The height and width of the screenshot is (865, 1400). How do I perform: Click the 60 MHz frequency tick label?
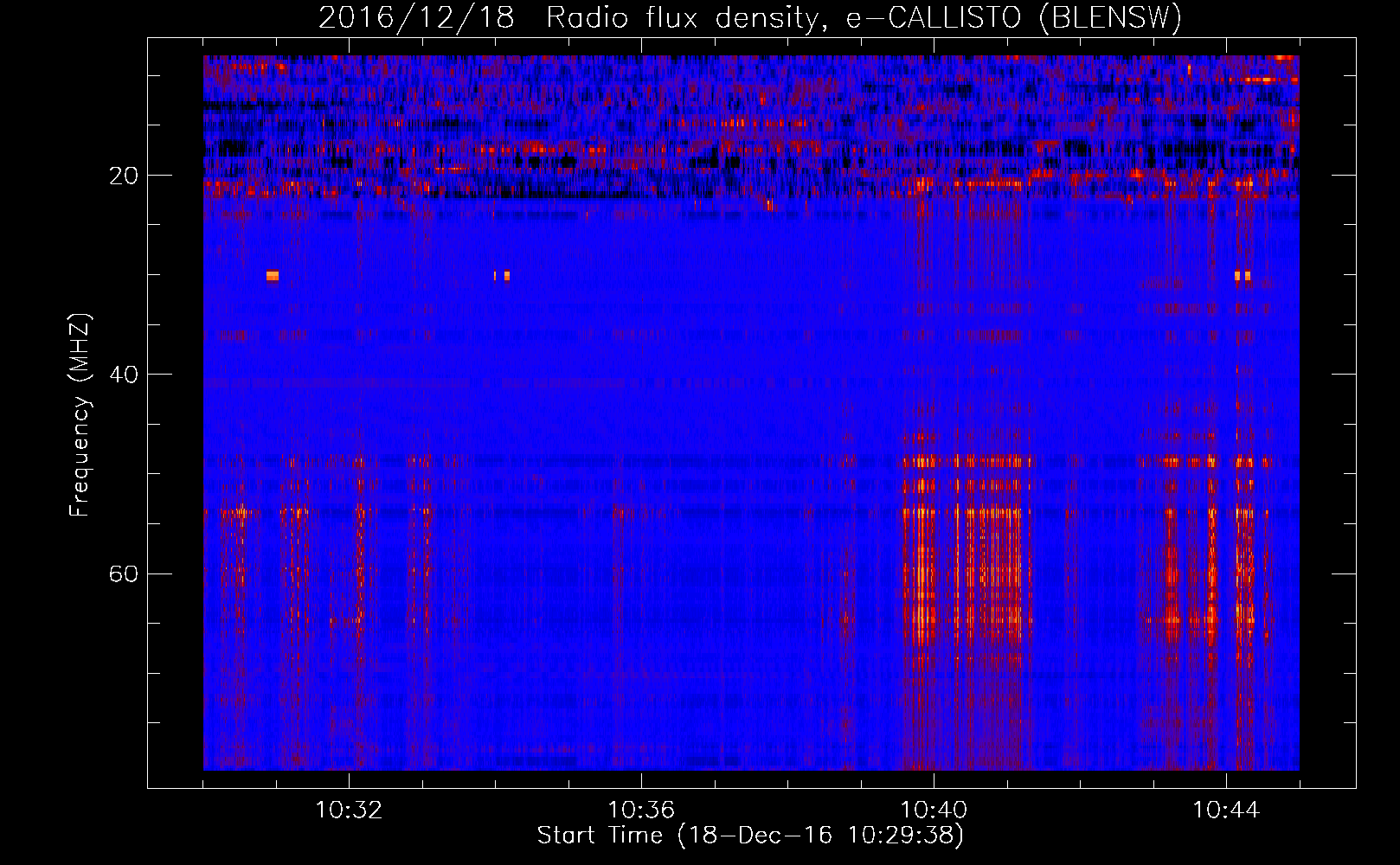(124, 573)
